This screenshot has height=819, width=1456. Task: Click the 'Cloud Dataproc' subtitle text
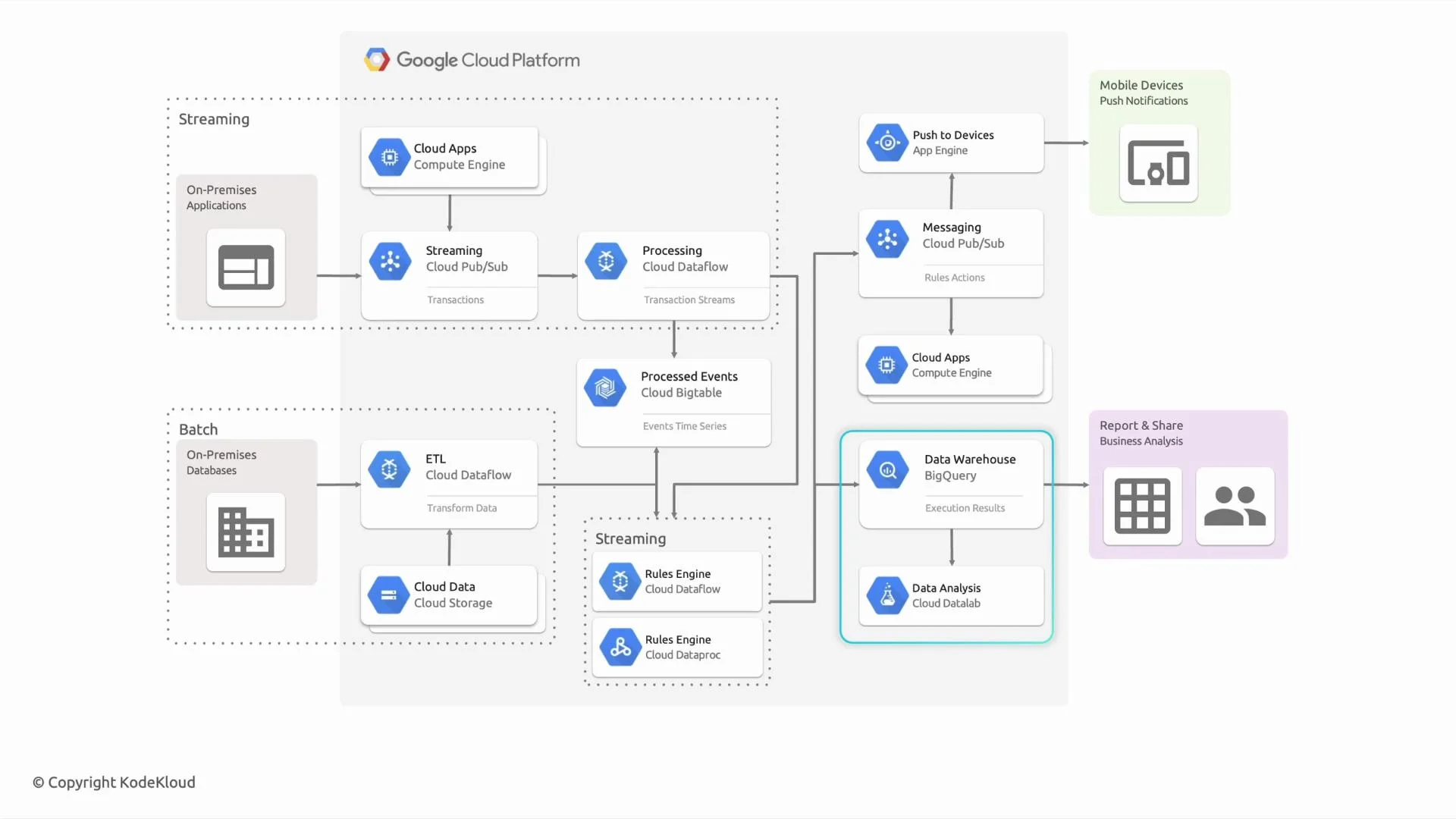click(682, 654)
